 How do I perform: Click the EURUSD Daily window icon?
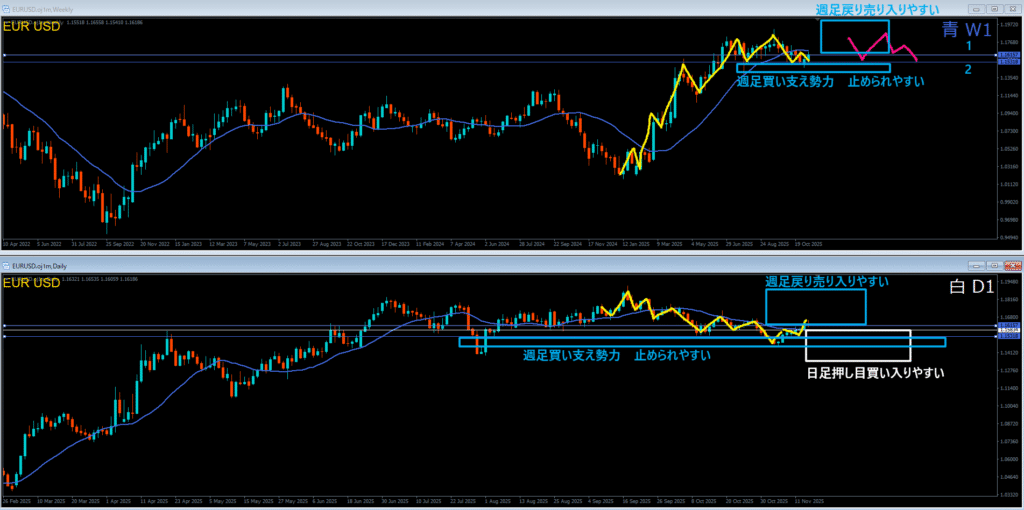7,266
